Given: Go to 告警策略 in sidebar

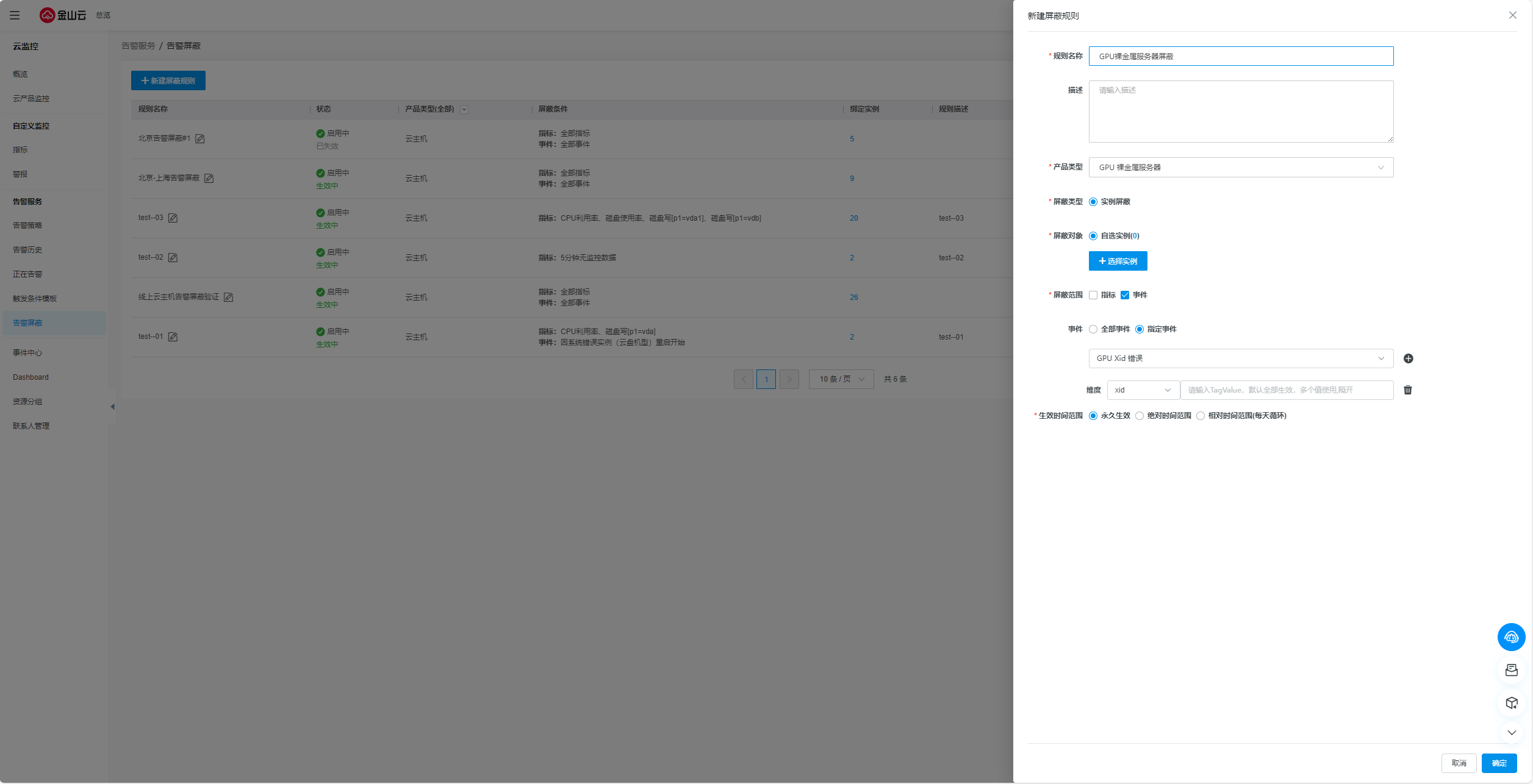Looking at the screenshot, I should point(27,226).
